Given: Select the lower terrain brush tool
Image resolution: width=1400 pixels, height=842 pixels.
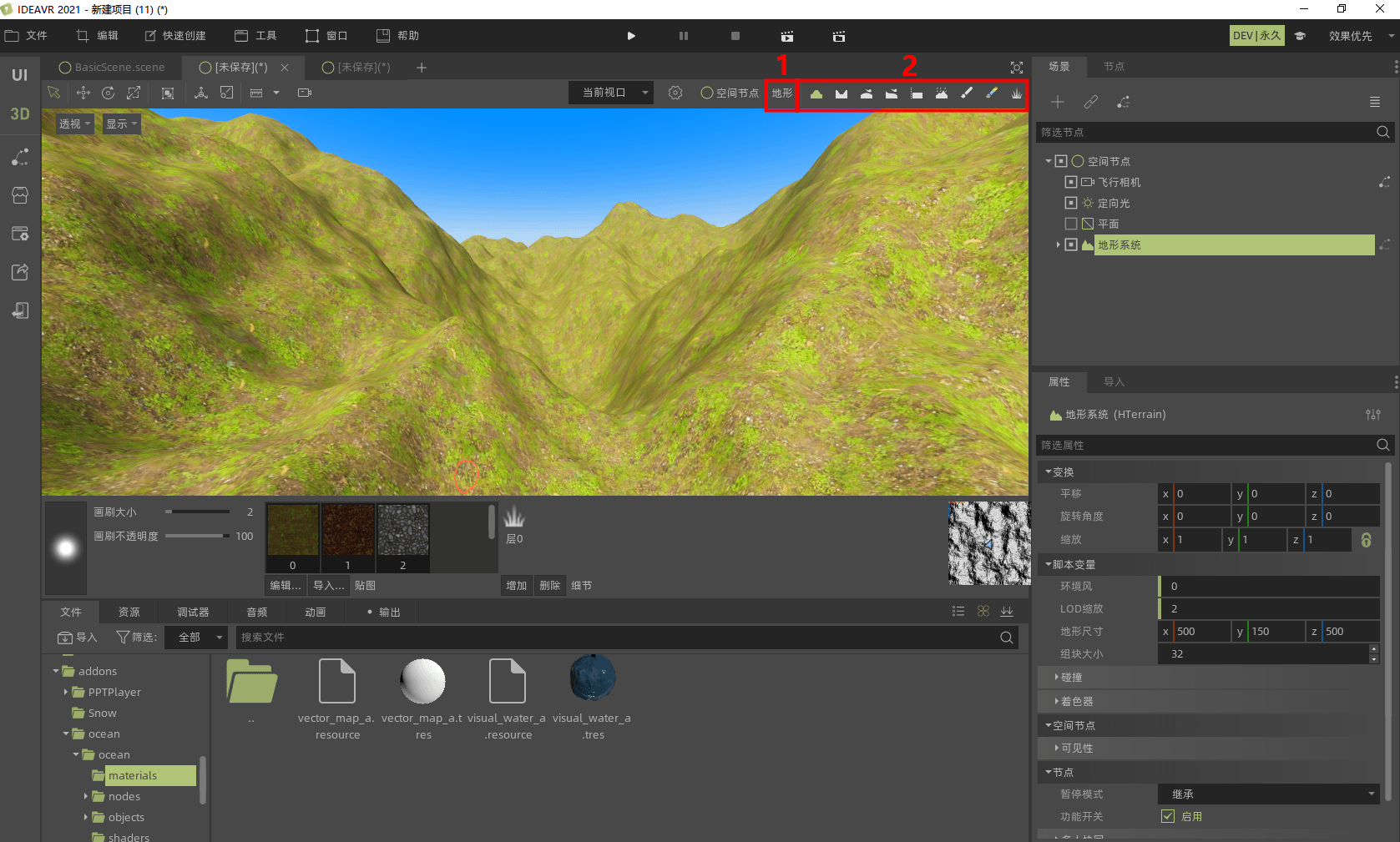Looking at the screenshot, I should coord(842,93).
